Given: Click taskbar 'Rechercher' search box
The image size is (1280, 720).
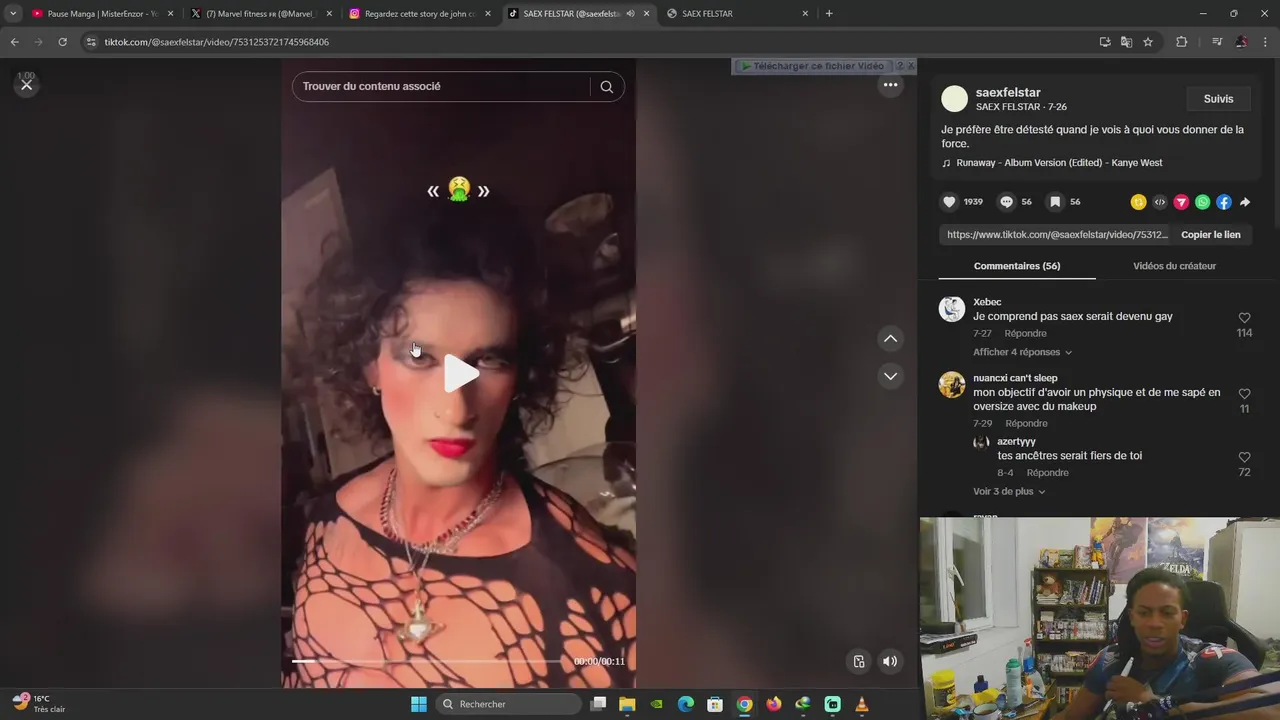Looking at the screenshot, I should tap(508, 704).
